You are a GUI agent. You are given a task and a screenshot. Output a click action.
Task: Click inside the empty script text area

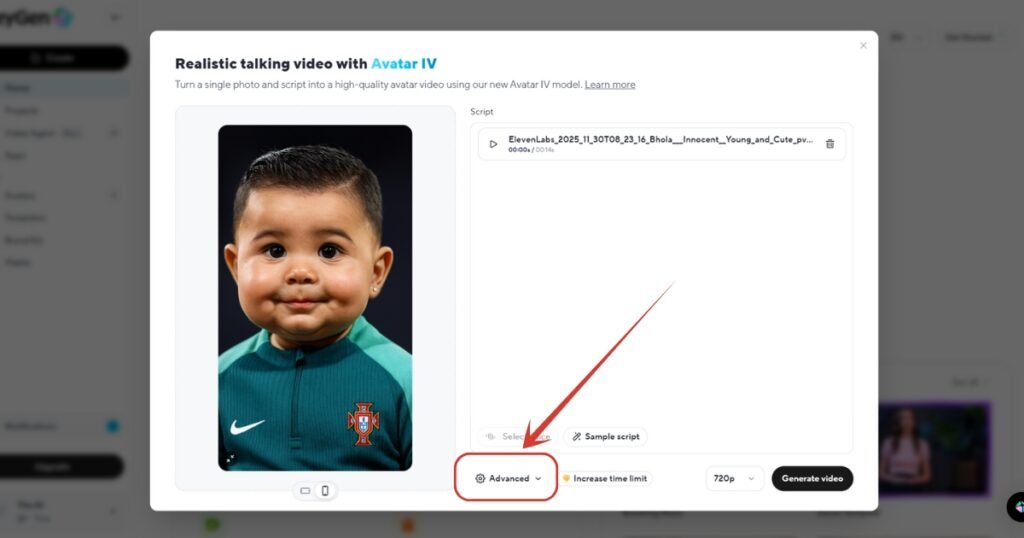[x=660, y=290]
